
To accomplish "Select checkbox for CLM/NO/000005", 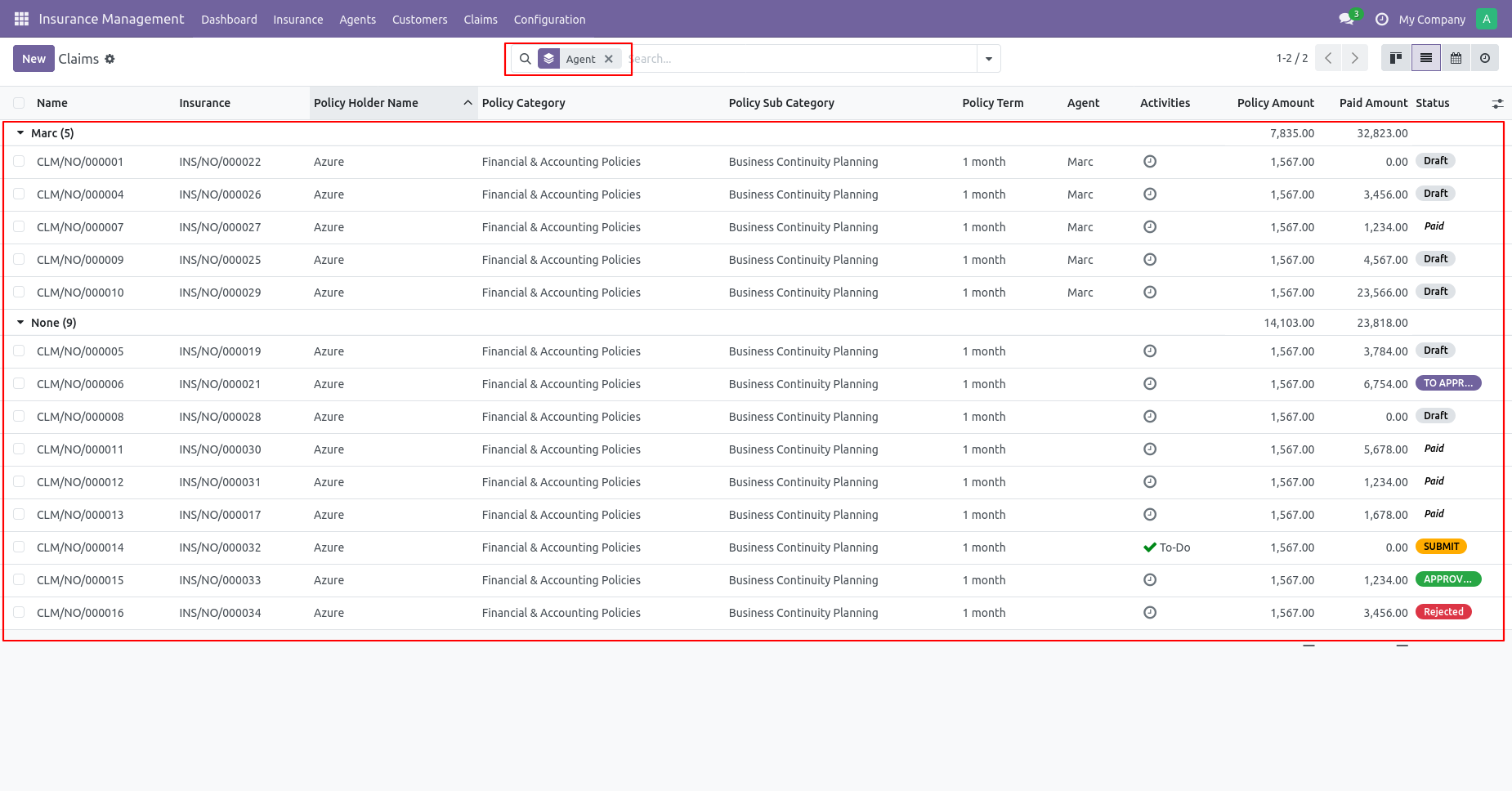I will 19,351.
